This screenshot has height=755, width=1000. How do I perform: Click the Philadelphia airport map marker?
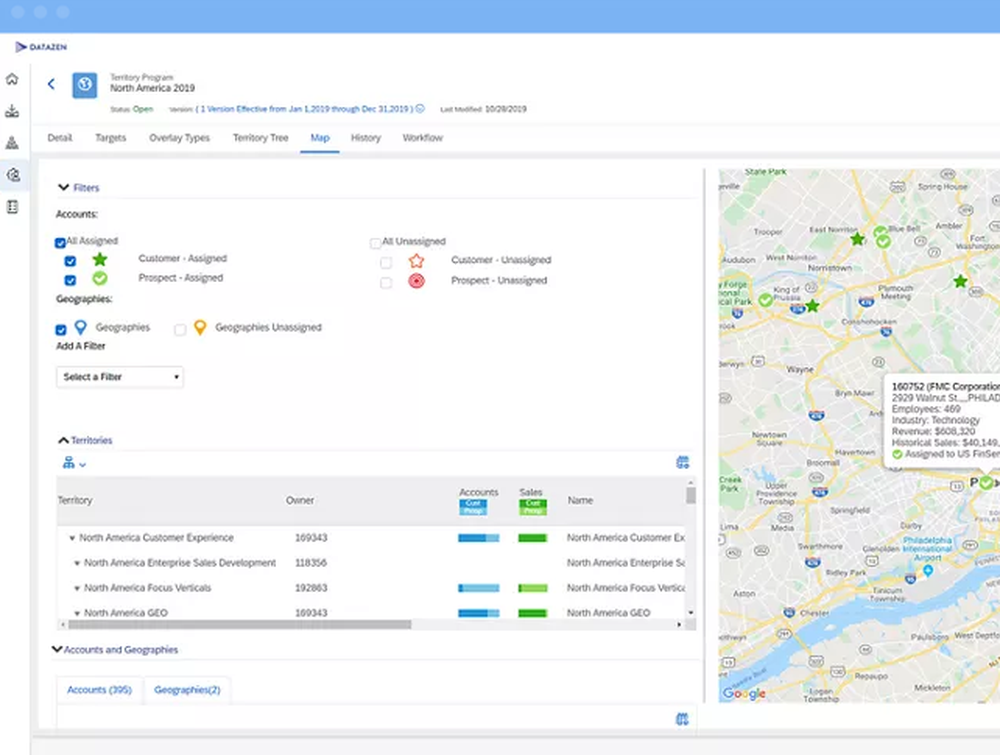point(928,570)
